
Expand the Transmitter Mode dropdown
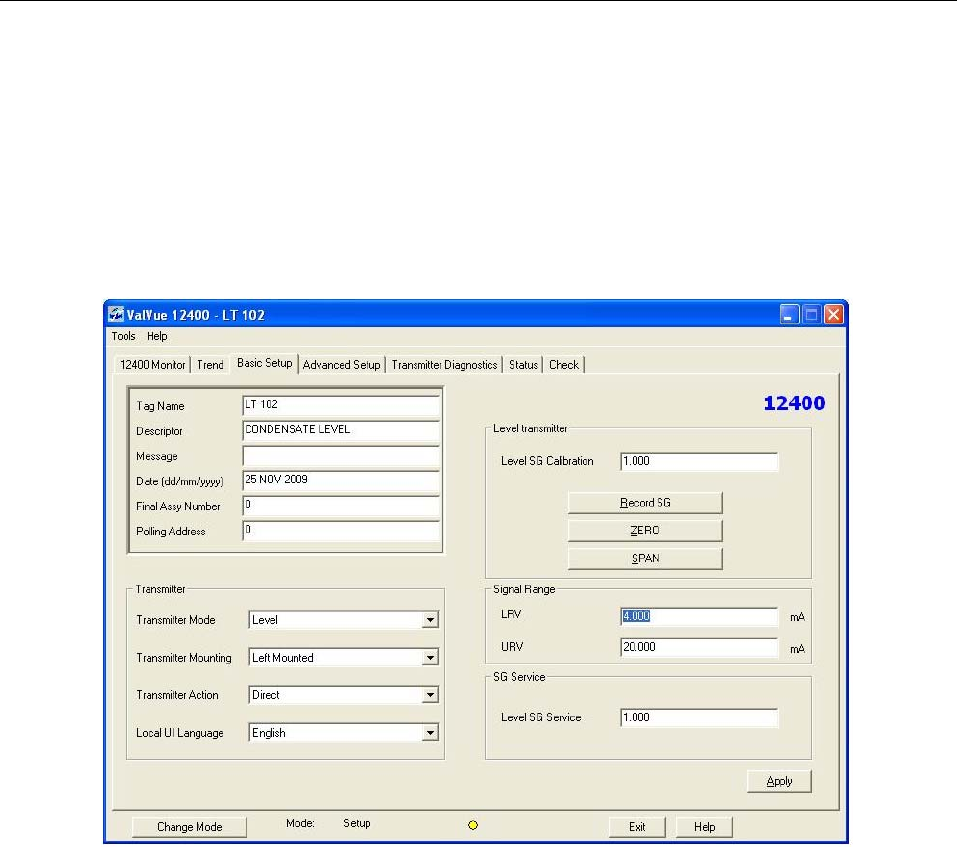pos(430,620)
